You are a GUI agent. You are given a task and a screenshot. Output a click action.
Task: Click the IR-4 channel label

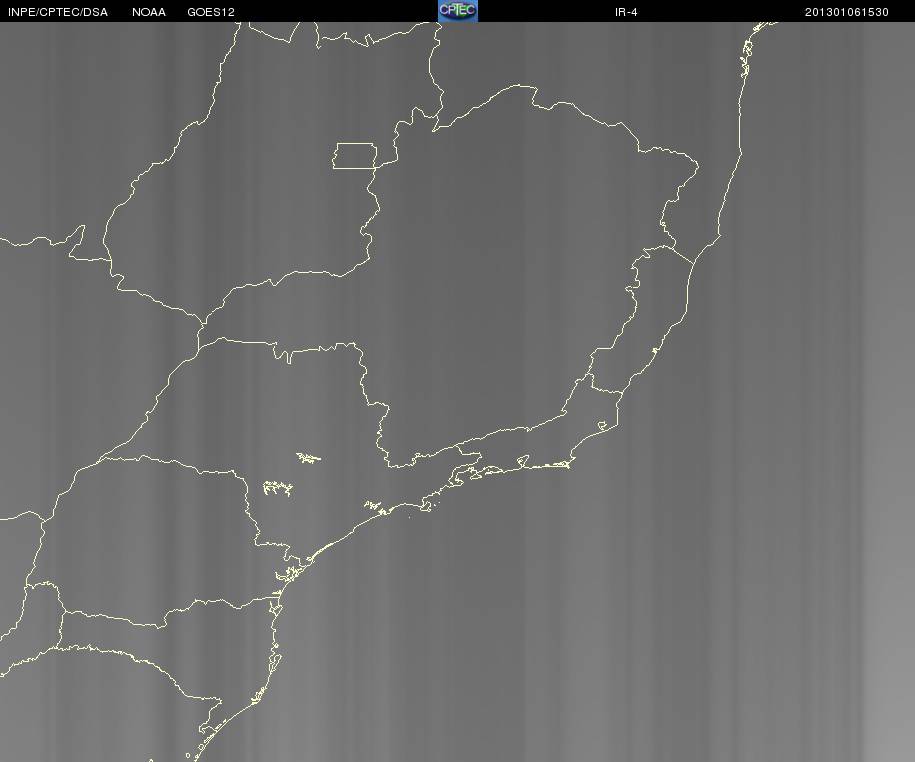click(626, 12)
